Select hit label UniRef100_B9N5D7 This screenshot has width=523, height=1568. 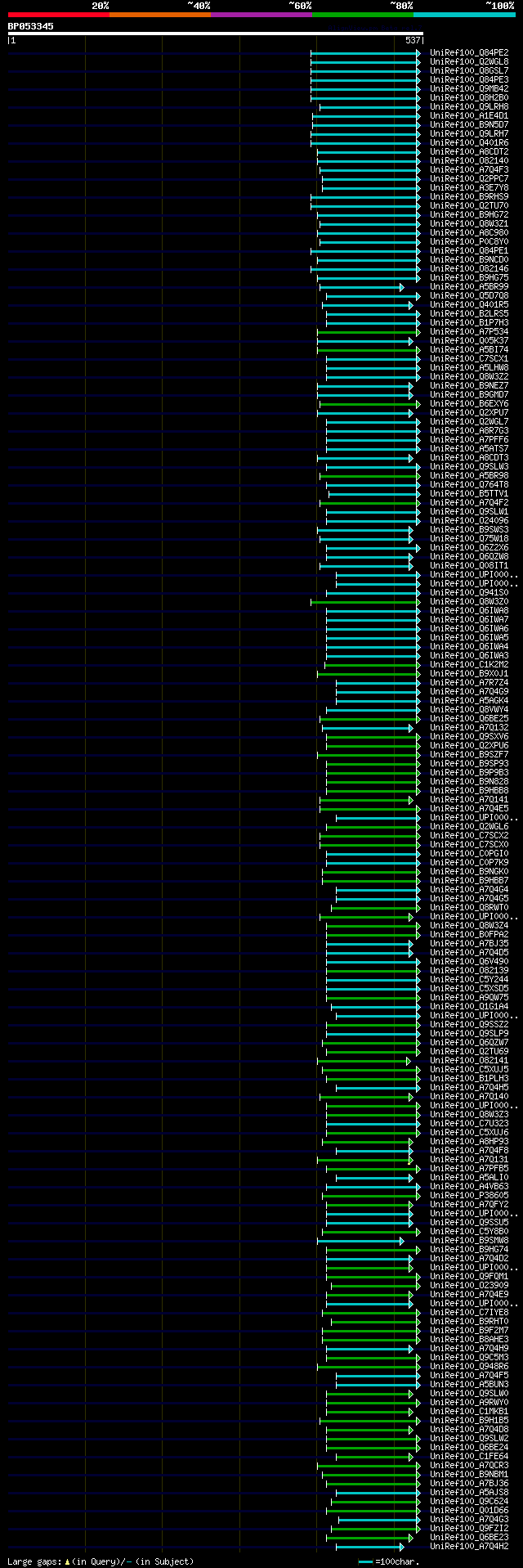tap(469, 124)
